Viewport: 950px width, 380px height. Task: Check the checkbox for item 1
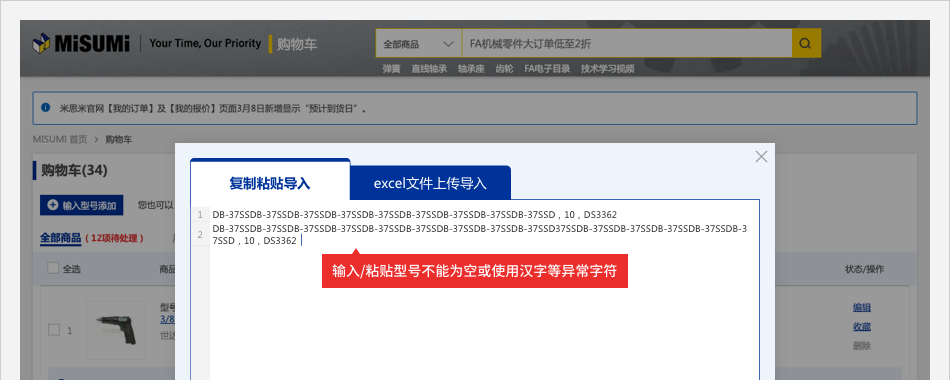54,330
